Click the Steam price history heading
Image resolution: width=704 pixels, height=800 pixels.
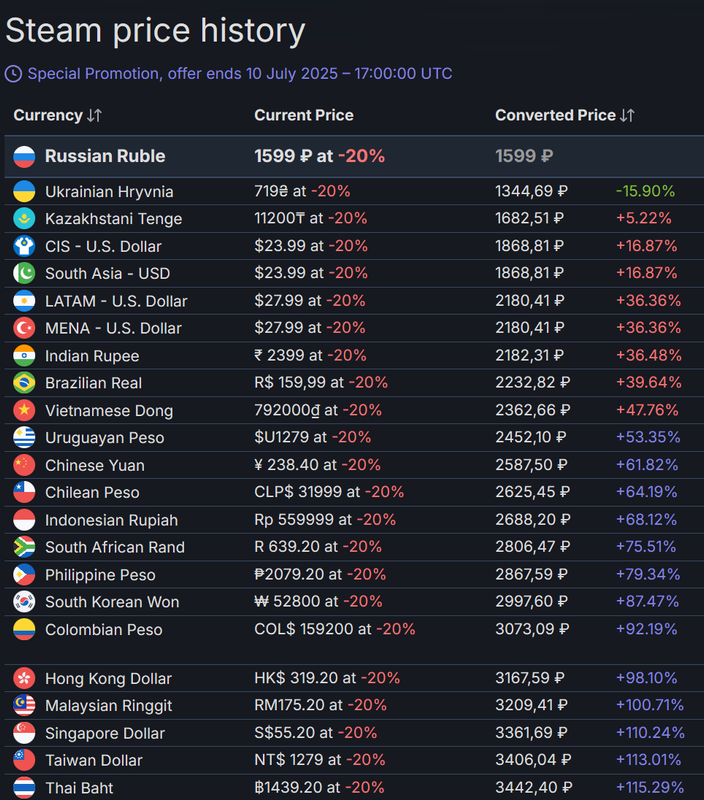(155, 31)
